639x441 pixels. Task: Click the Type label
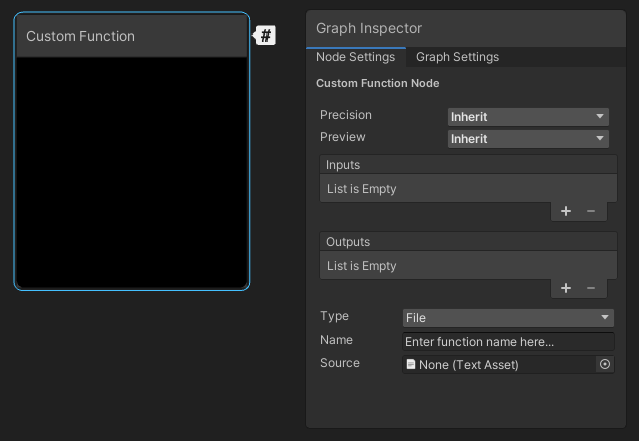tap(335, 316)
